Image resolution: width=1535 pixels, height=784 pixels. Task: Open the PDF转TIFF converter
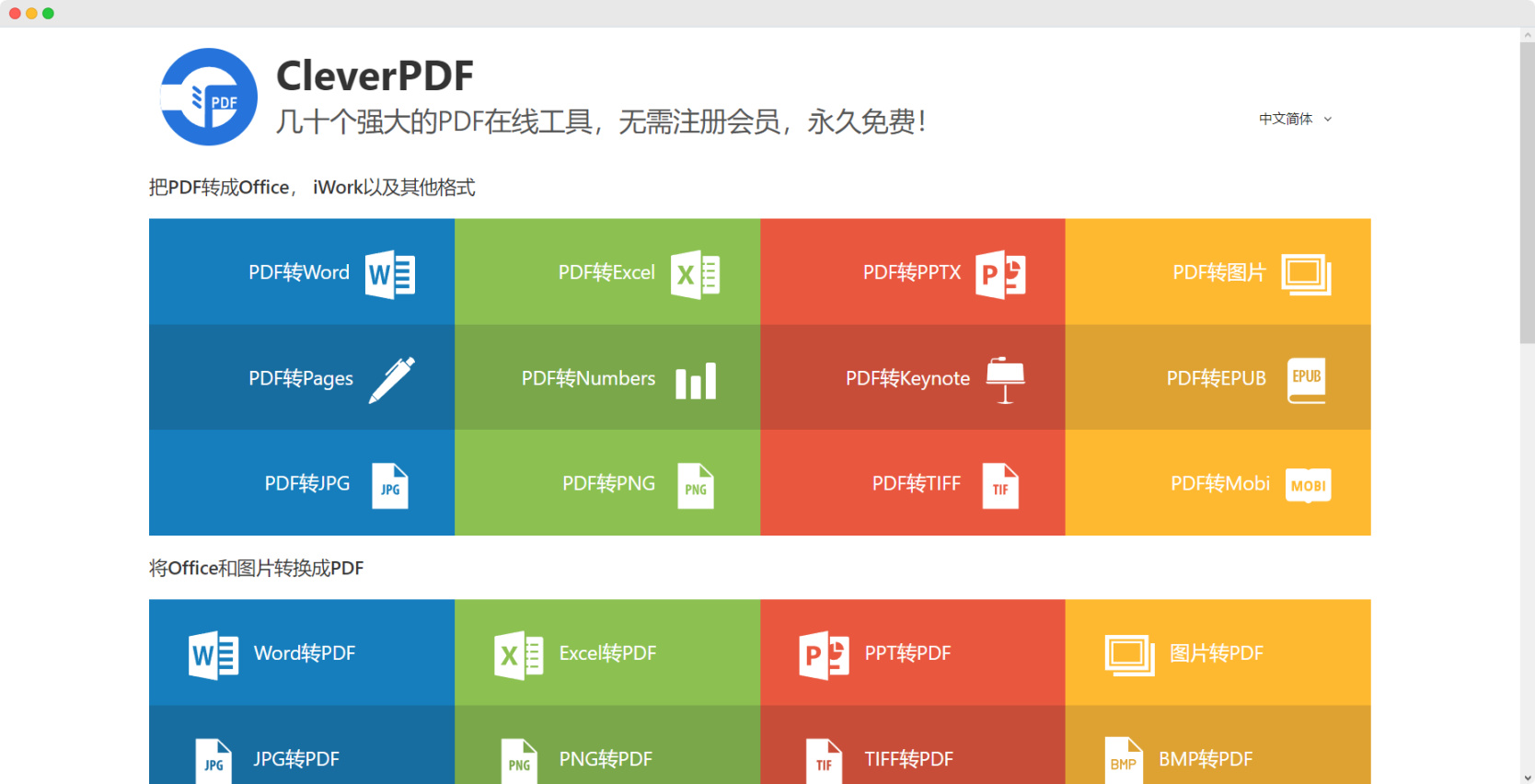[x=913, y=482]
